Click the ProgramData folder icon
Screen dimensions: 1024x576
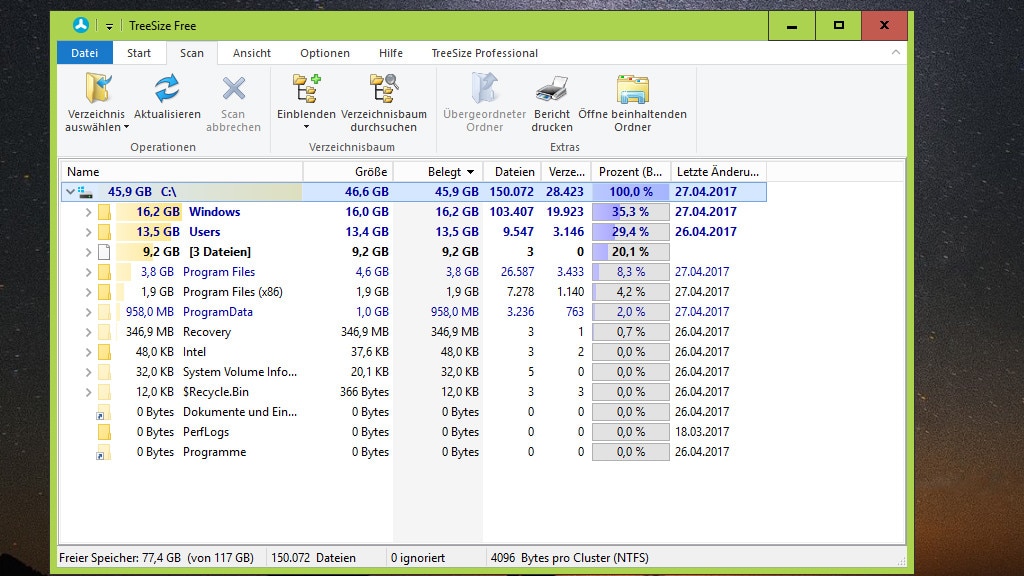[x=104, y=312]
